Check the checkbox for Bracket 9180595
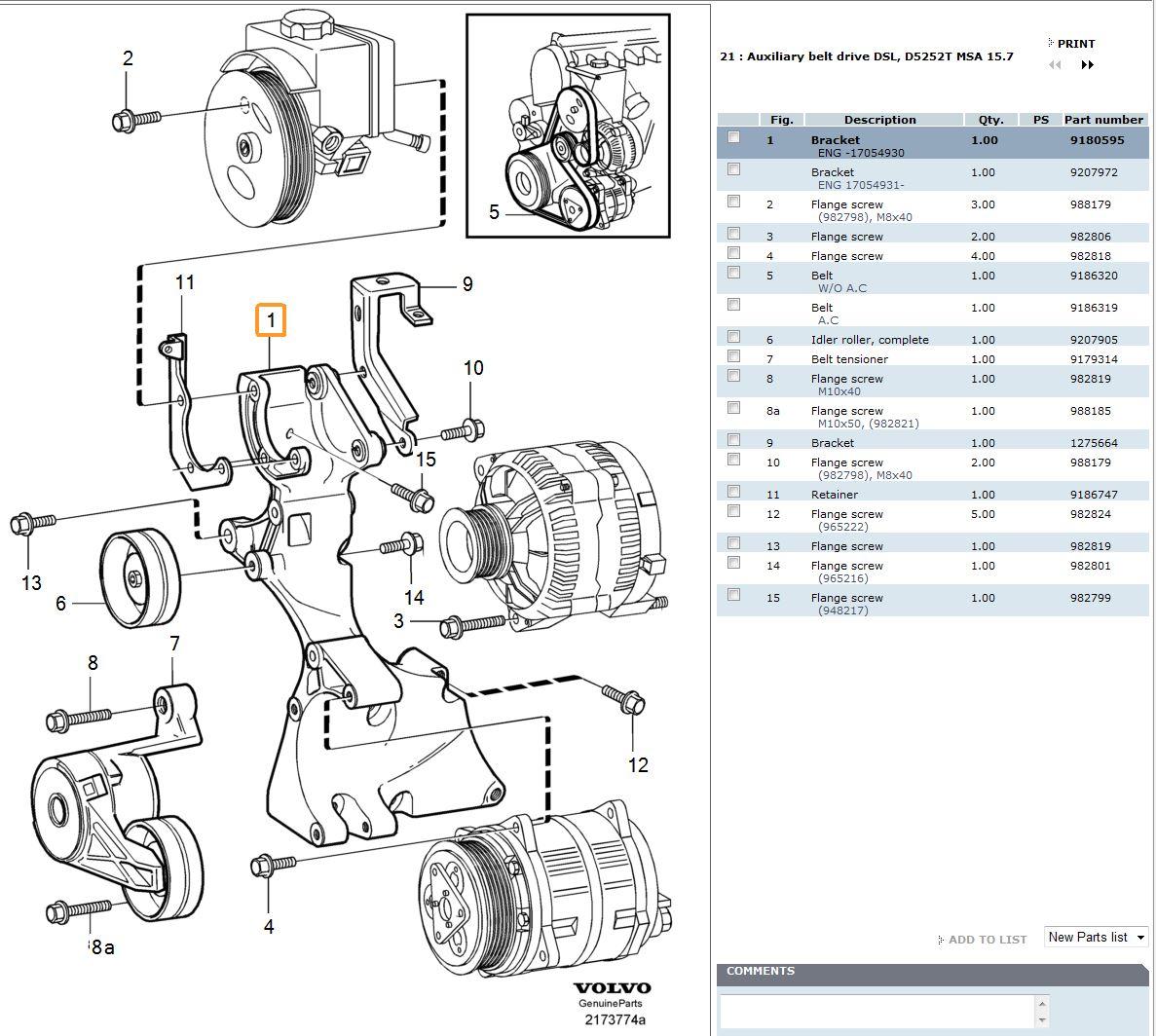This screenshot has height=1036, width=1156. tap(734, 136)
